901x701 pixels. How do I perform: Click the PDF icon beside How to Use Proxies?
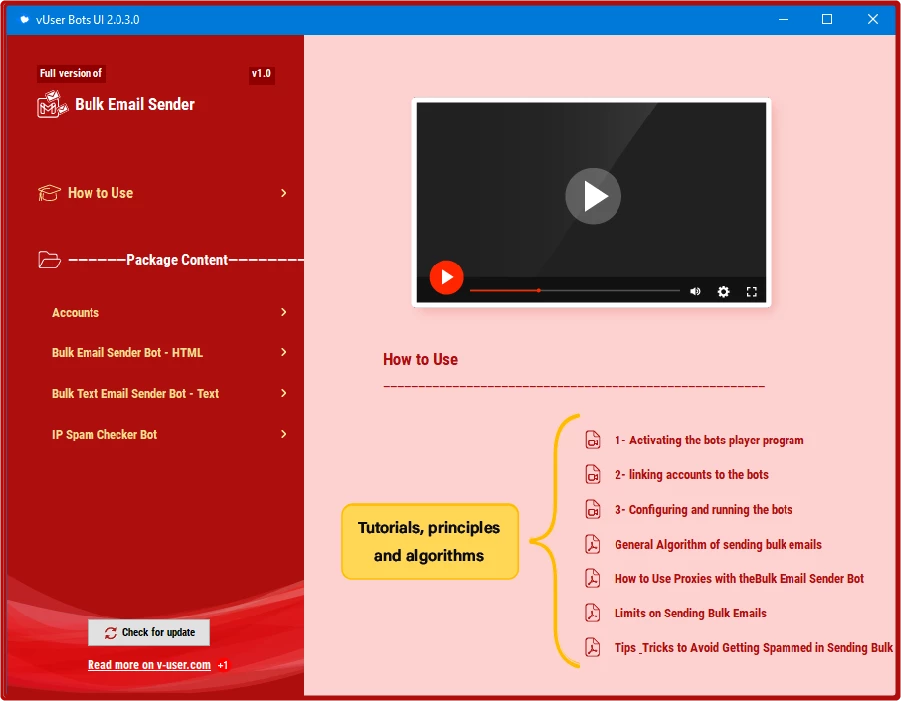[592, 578]
